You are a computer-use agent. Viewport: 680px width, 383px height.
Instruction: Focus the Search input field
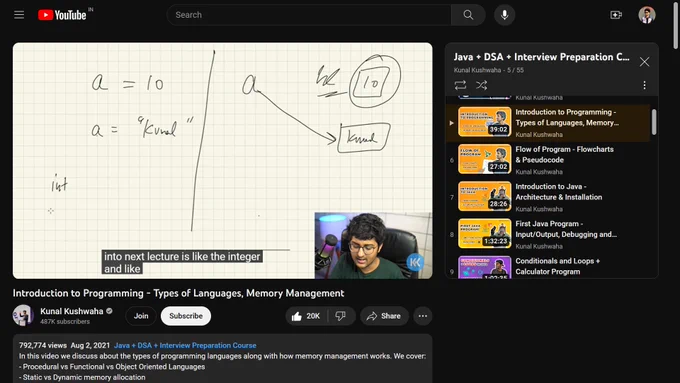point(309,15)
